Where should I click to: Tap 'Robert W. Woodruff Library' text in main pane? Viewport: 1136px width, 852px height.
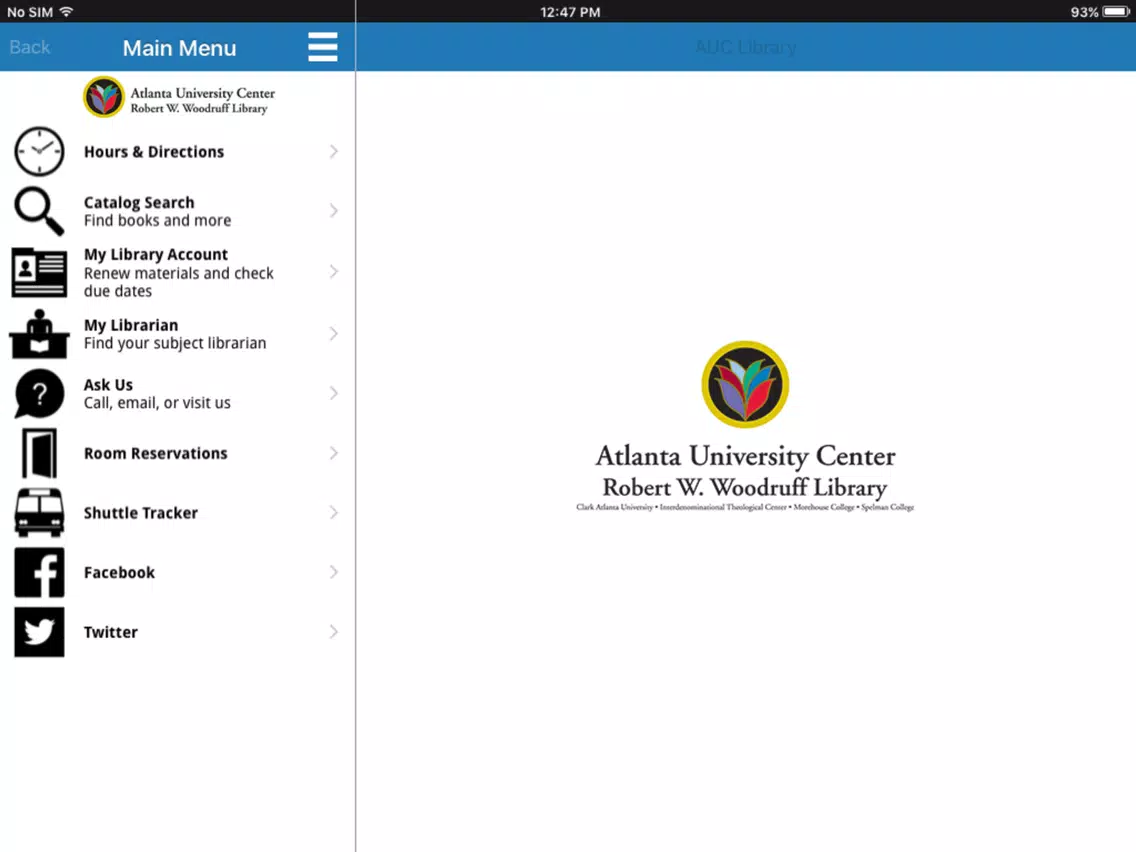pos(745,488)
